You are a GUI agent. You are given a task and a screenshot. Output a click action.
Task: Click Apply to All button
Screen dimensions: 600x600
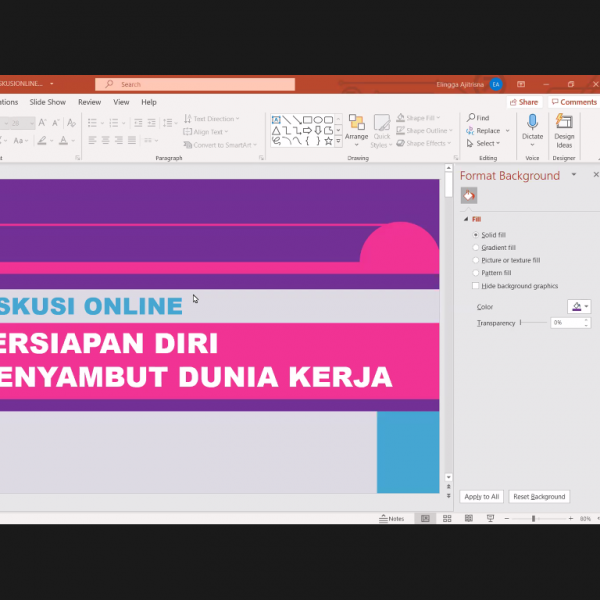pyautogui.click(x=481, y=496)
